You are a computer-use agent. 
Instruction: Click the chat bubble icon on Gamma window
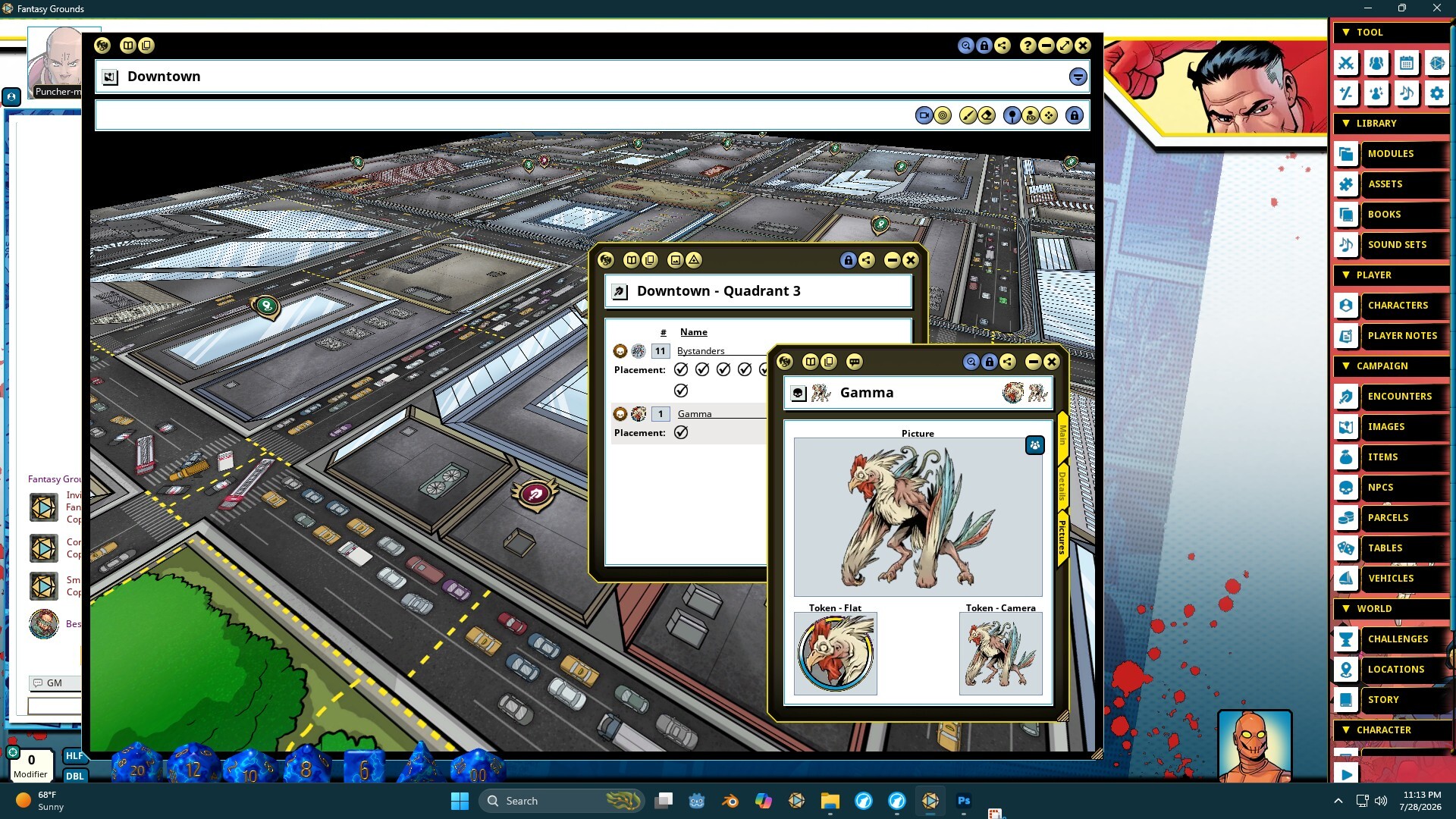pyautogui.click(x=855, y=362)
